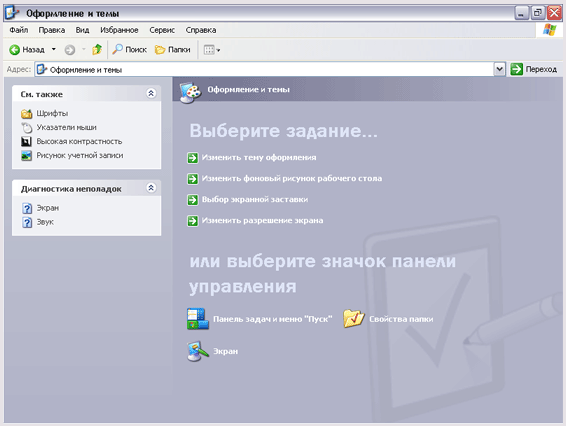
Task: Click the Звук troubleshooter help icon
Action: pyautogui.click(x=27, y=222)
